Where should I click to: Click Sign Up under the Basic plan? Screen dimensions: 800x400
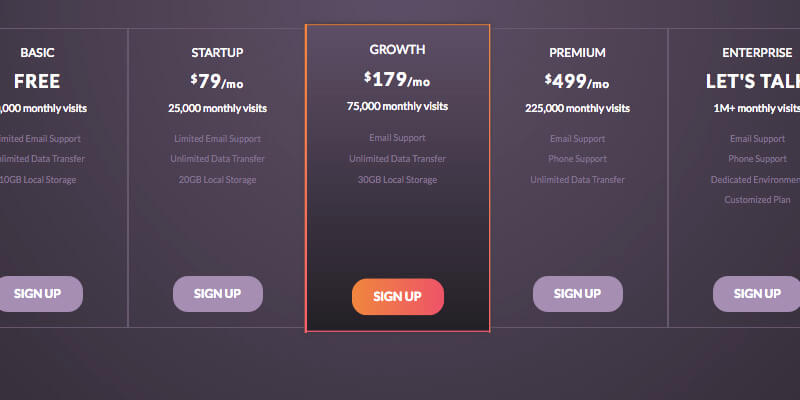tap(40, 294)
